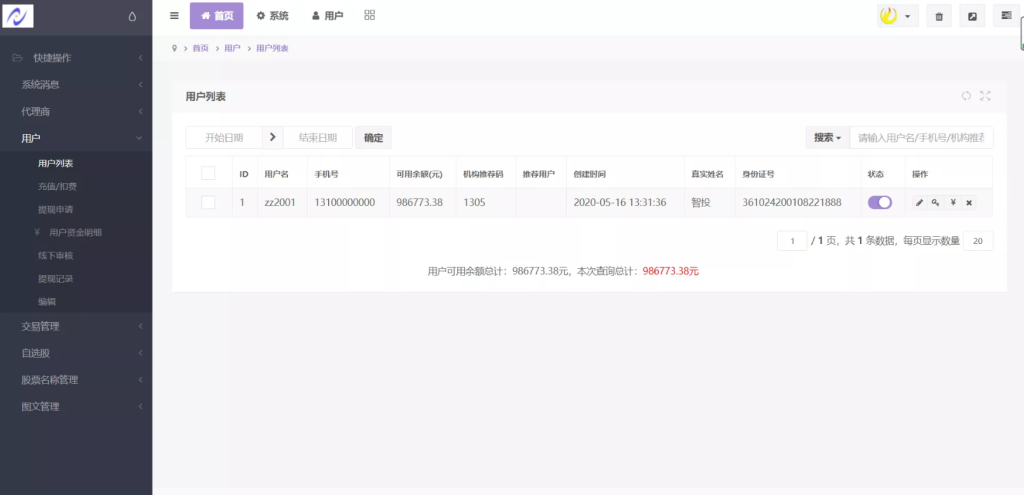
Task: Collapse the sidebar with the hamburger icon
Action: pyautogui.click(x=174, y=16)
